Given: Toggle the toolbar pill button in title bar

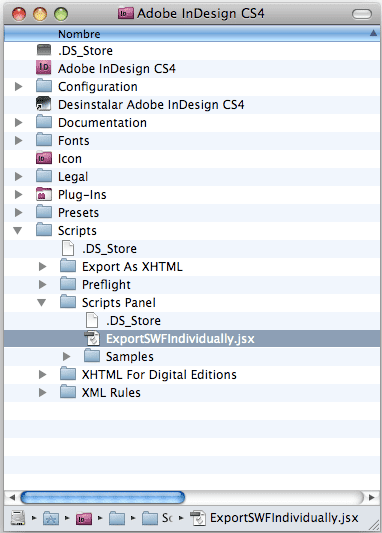Looking at the screenshot, I should pos(362,14).
